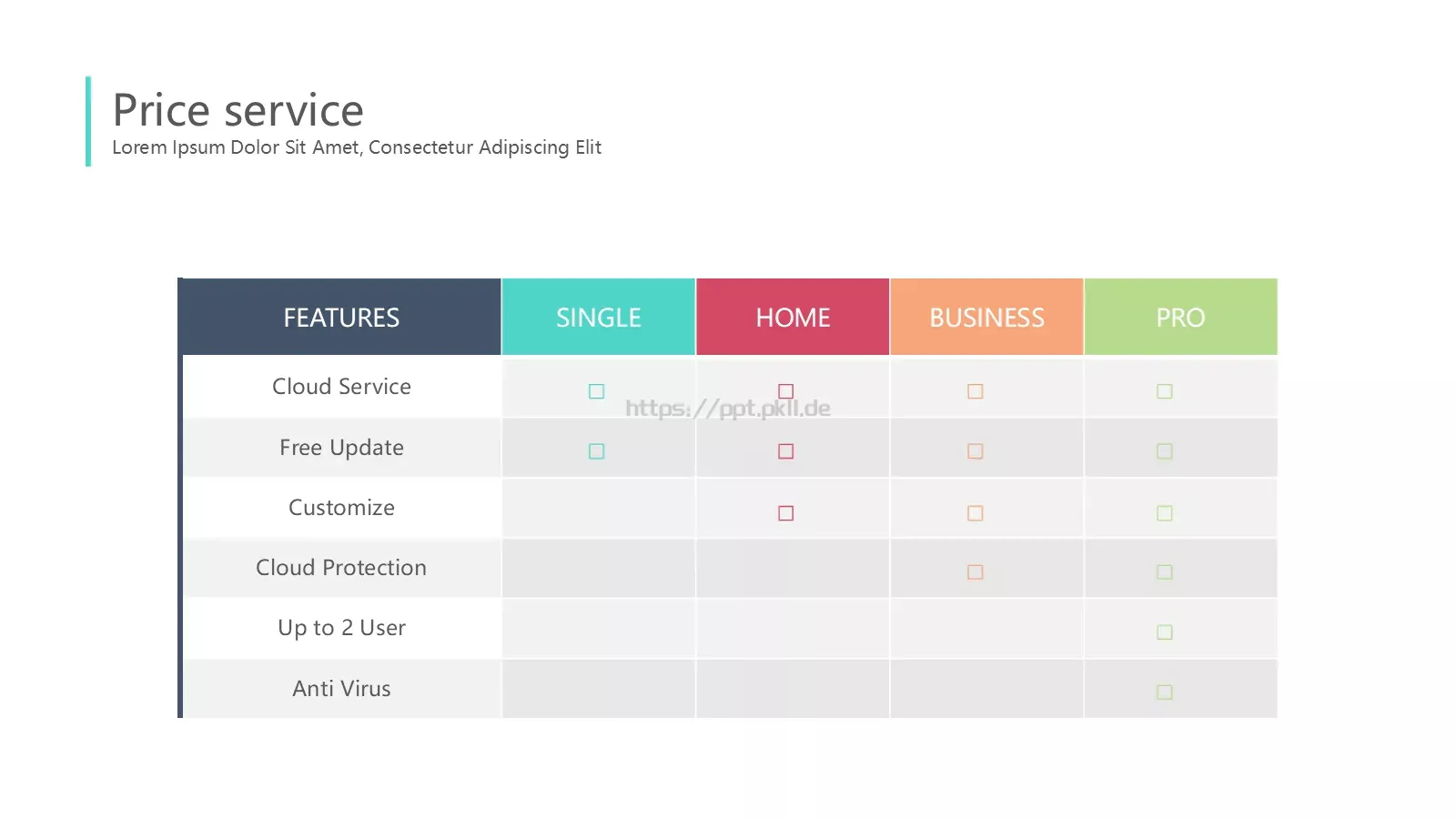
Task: Mark Up to 2 User checkbox under PRO
Action: pos(1165,632)
